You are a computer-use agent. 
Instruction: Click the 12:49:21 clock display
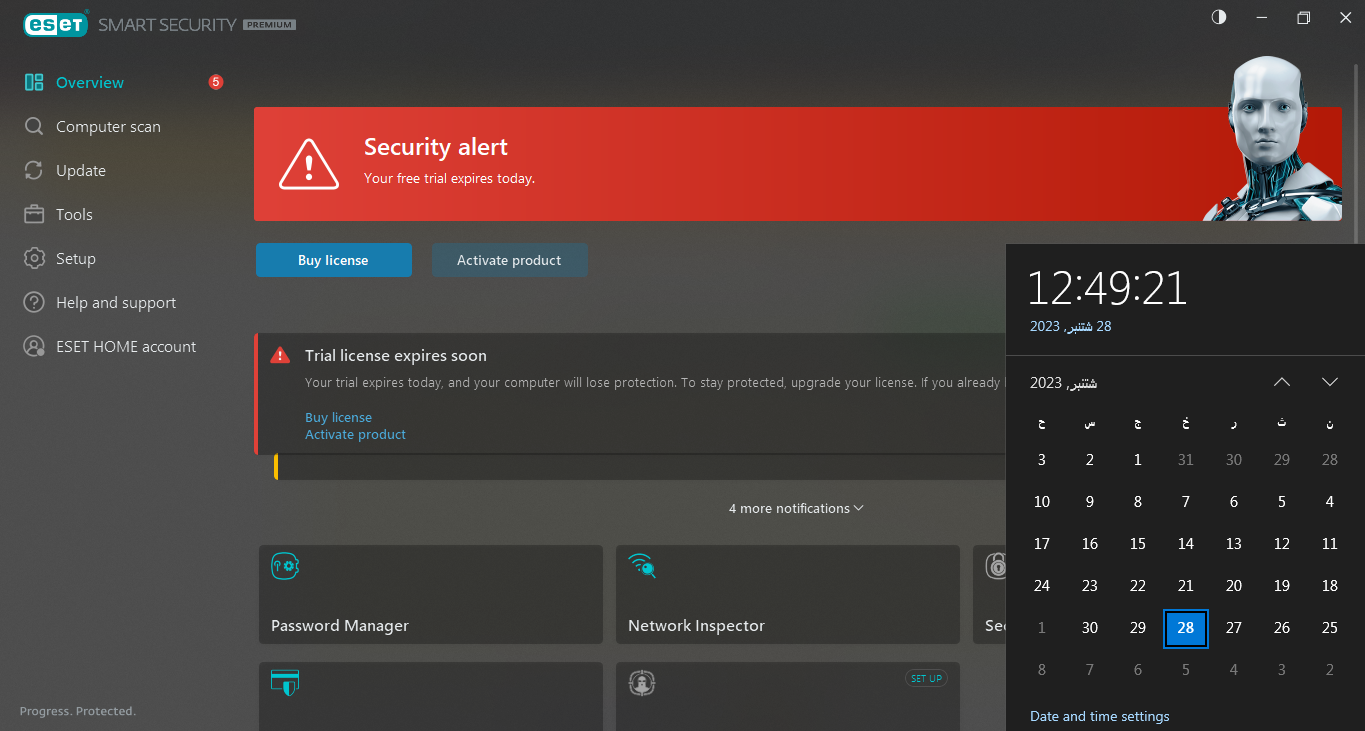(x=1108, y=288)
